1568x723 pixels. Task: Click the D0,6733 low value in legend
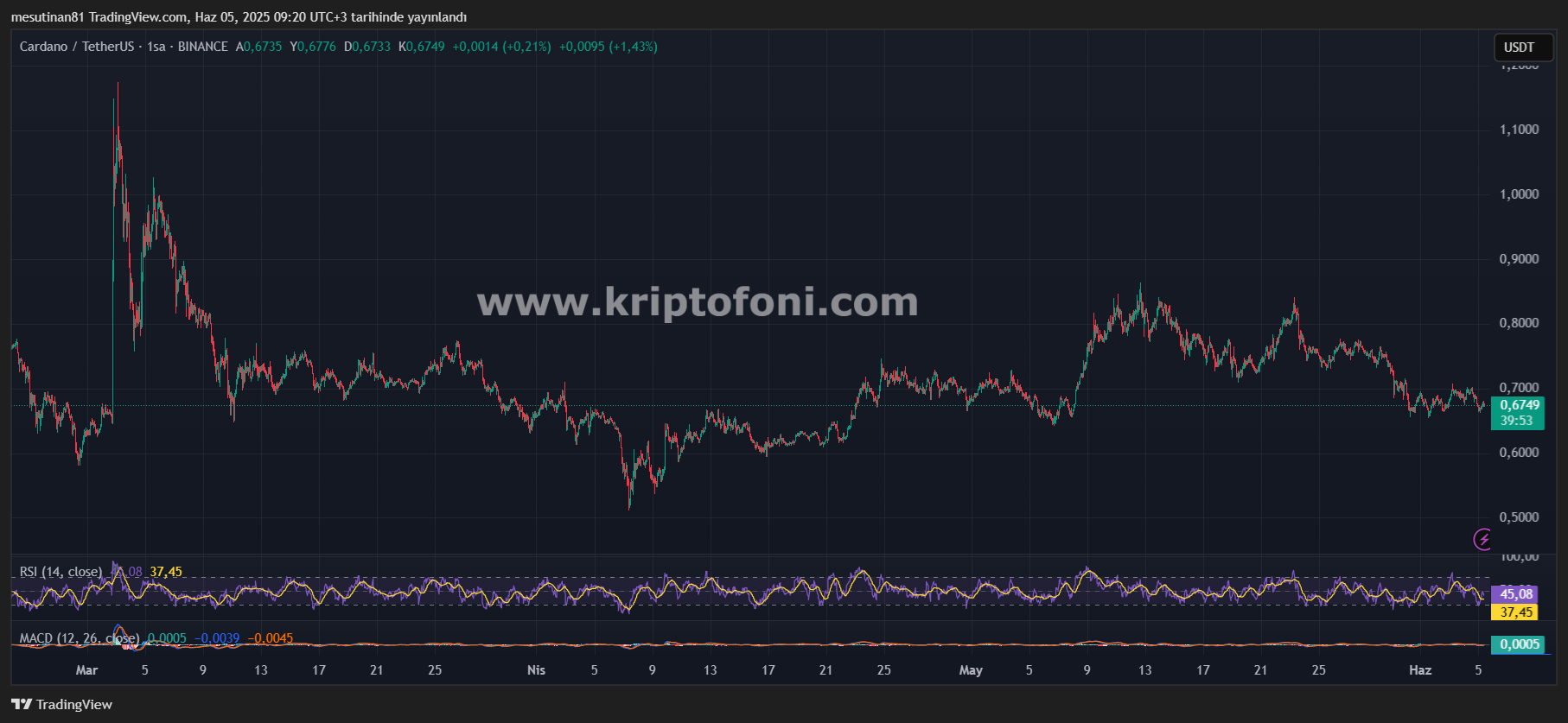pos(367,47)
